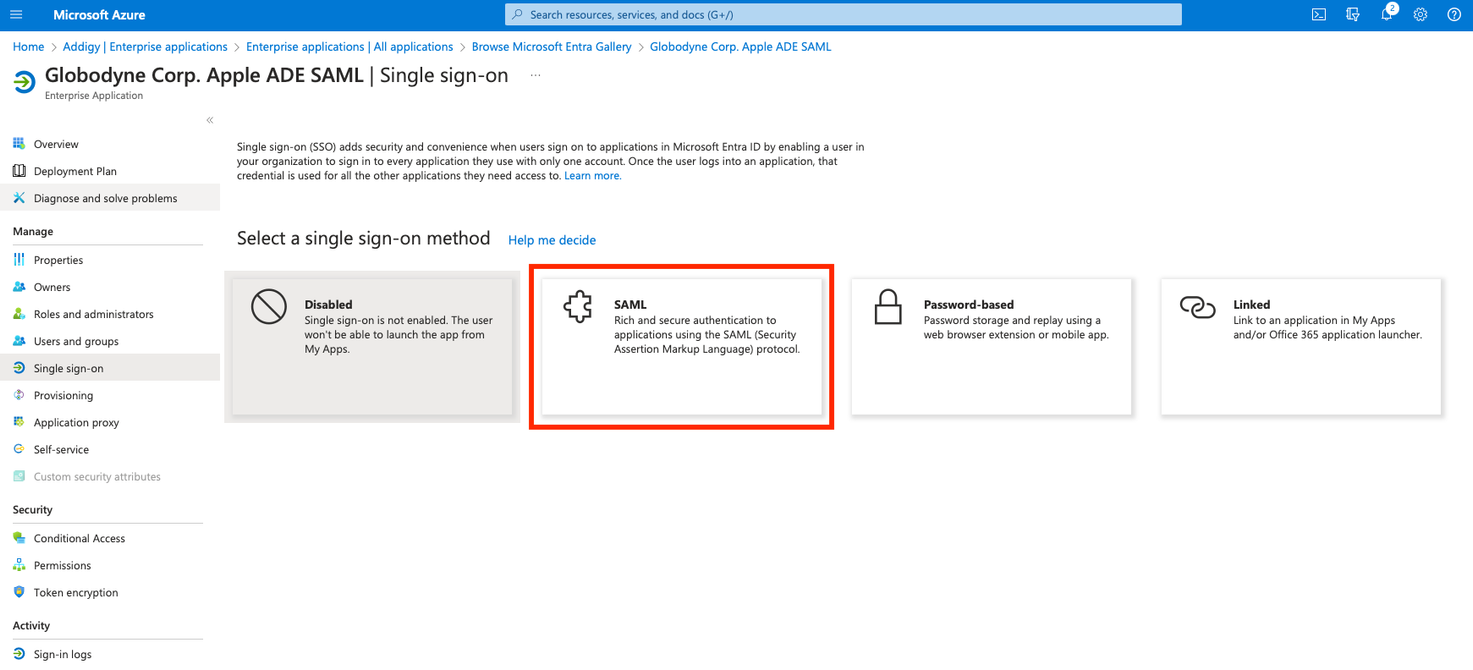Click the Deployment Plan book icon
This screenshot has height=670, width=1473.
[x=19, y=171]
